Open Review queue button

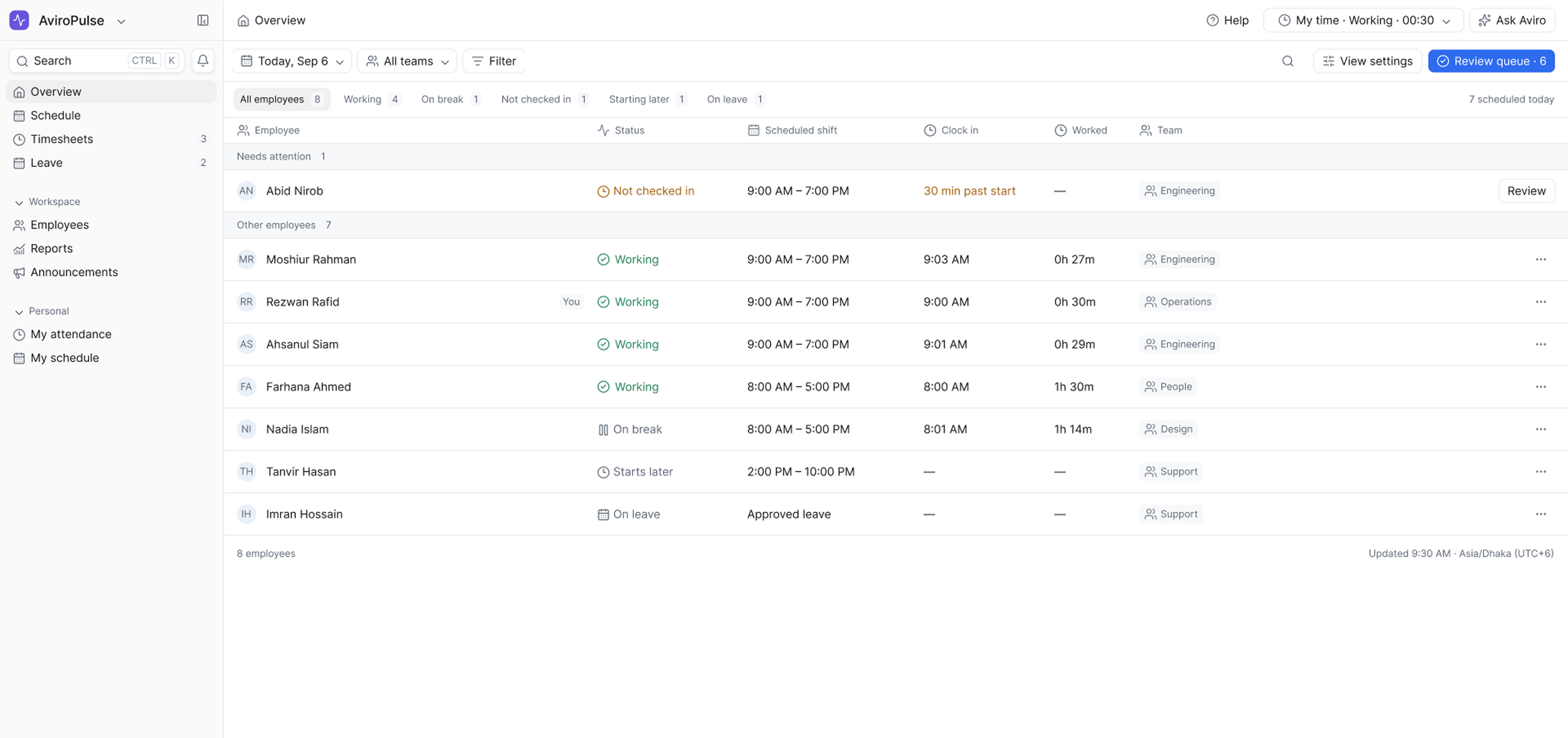(1491, 61)
